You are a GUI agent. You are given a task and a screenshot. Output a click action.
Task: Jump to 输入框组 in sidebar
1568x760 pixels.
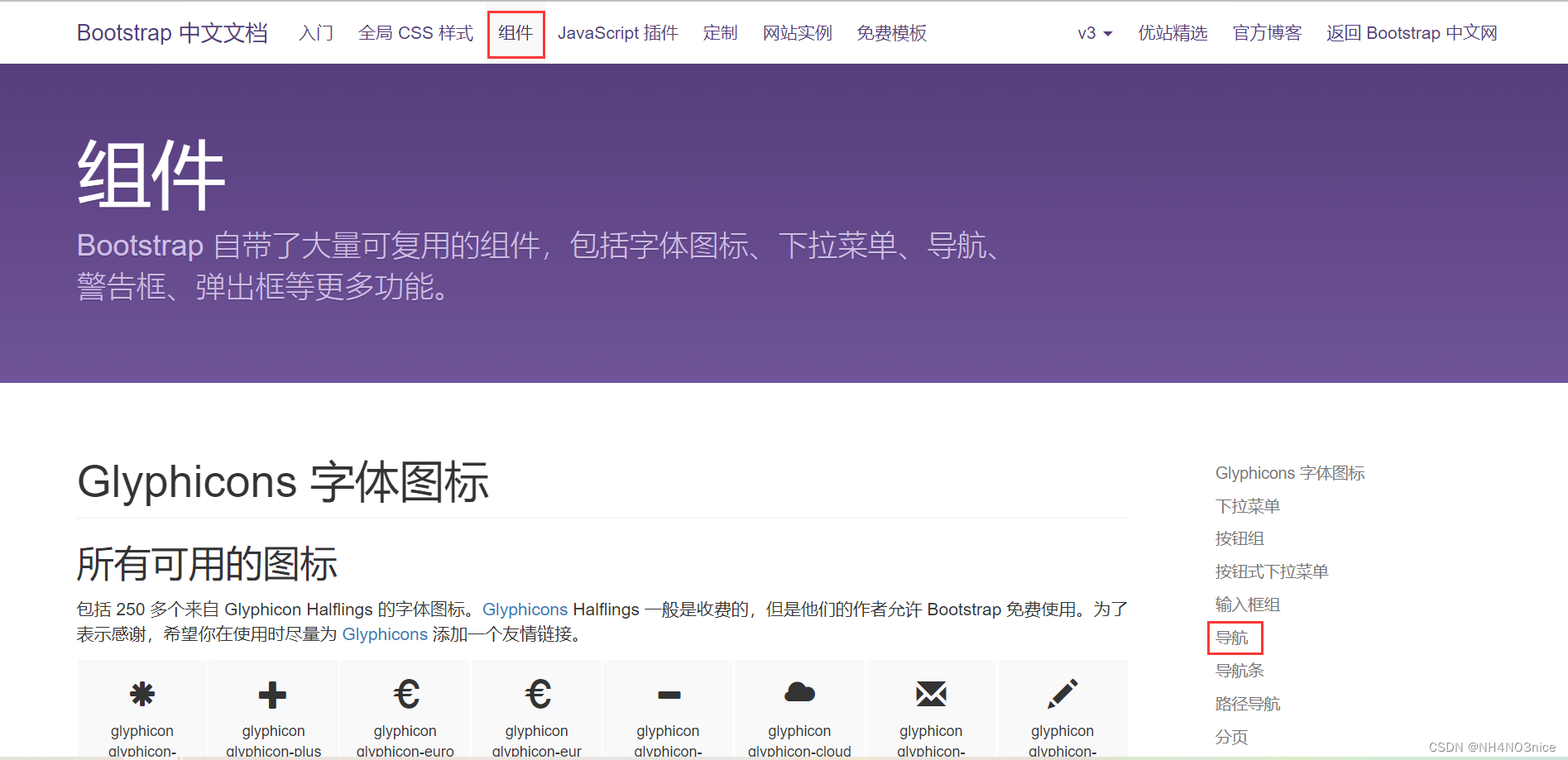point(1248,605)
